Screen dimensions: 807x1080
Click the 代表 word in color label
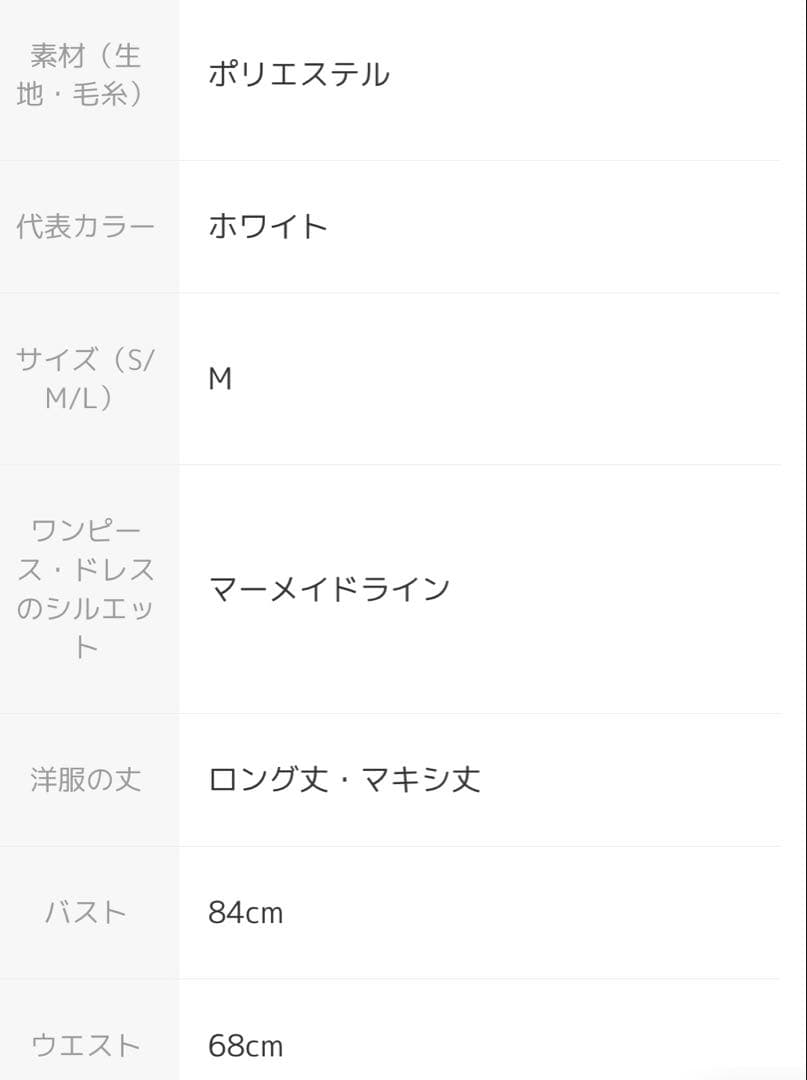44,227
